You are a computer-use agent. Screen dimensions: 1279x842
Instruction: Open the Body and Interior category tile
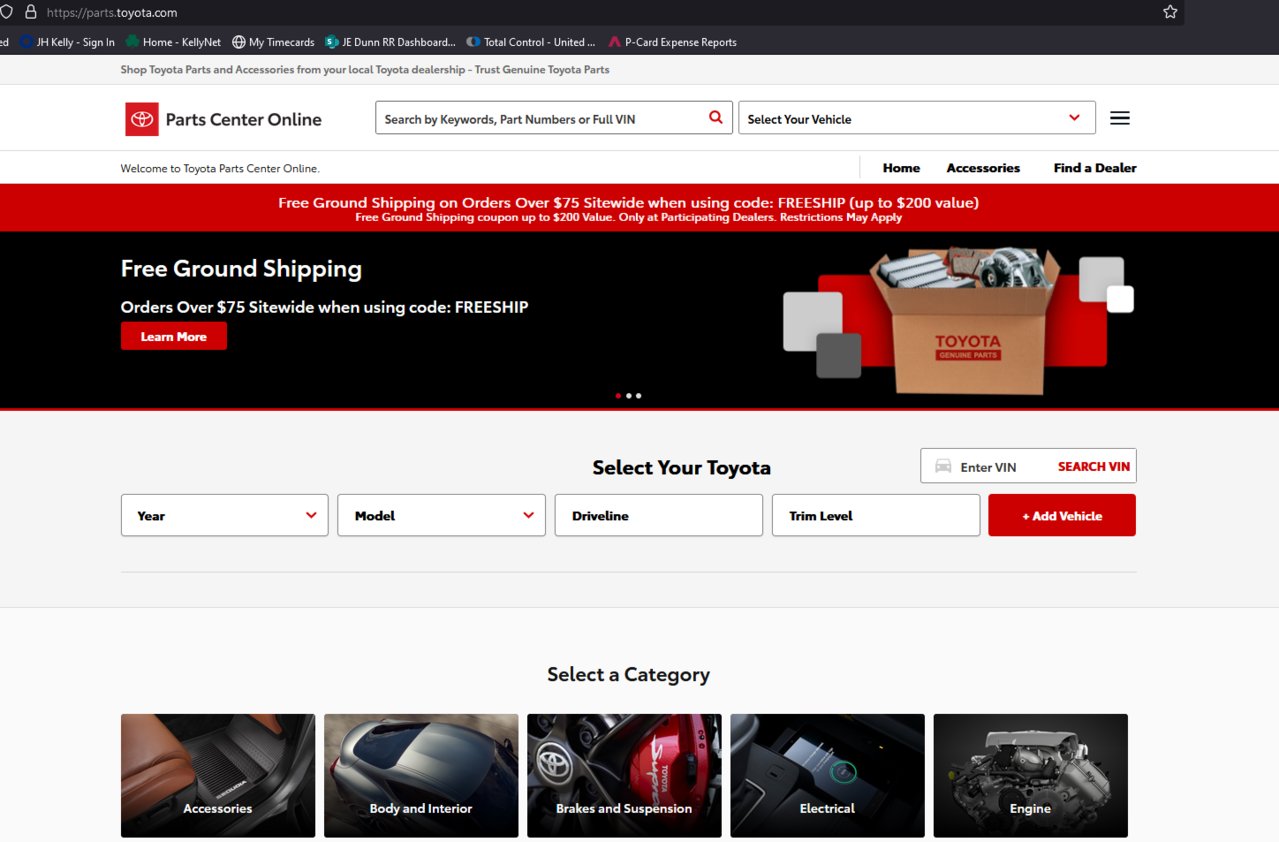(x=421, y=775)
